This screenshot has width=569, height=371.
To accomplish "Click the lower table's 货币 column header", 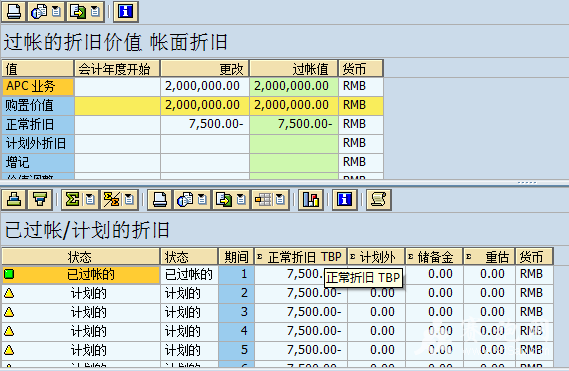I will [534, 257].
